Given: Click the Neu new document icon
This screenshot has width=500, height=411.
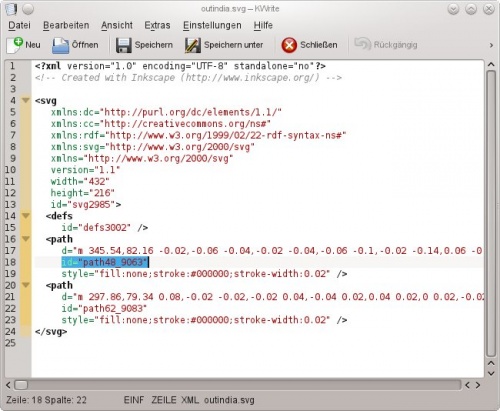Looking at the screenshot, I should pyautogui.click(x=15, y=45).
